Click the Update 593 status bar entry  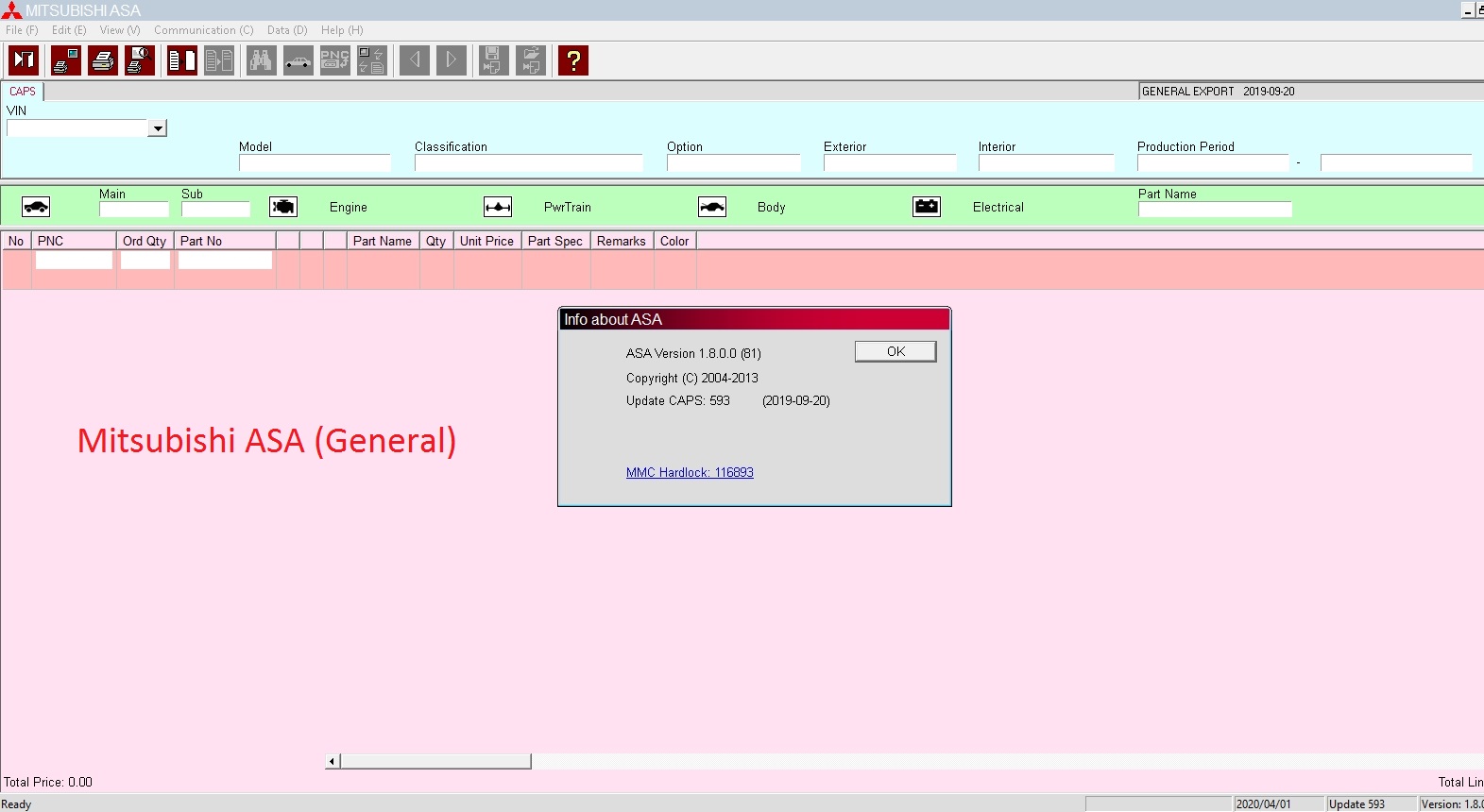tap(1372, 804)
